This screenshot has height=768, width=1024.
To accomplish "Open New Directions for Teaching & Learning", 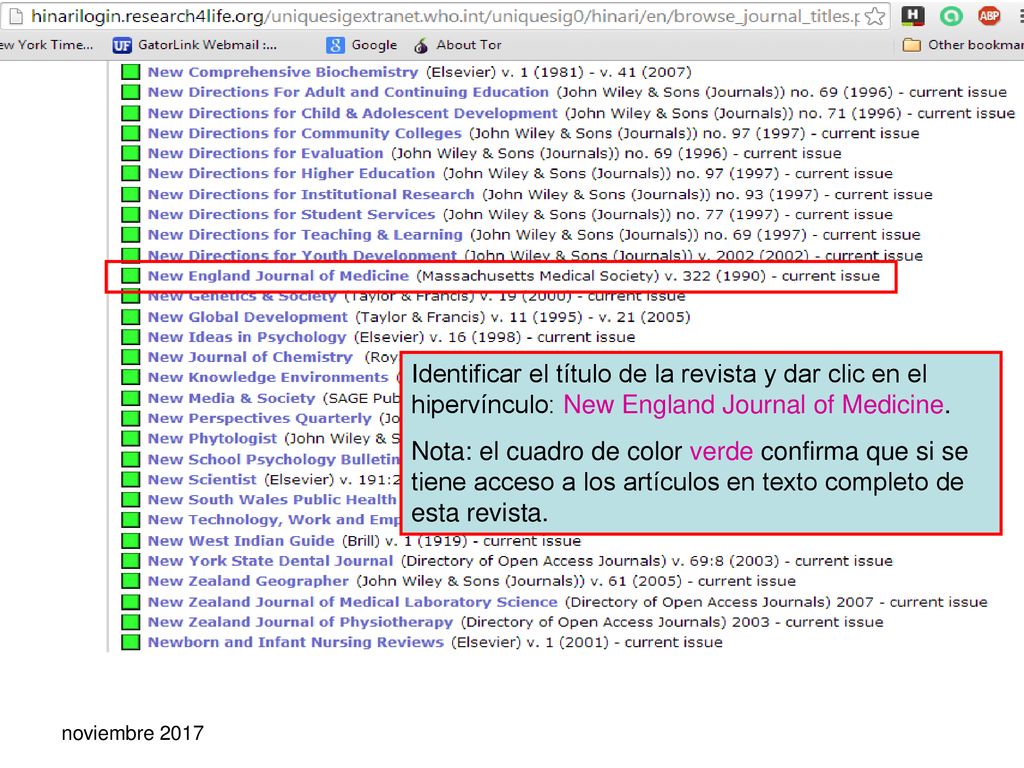I will pos(305,235).
